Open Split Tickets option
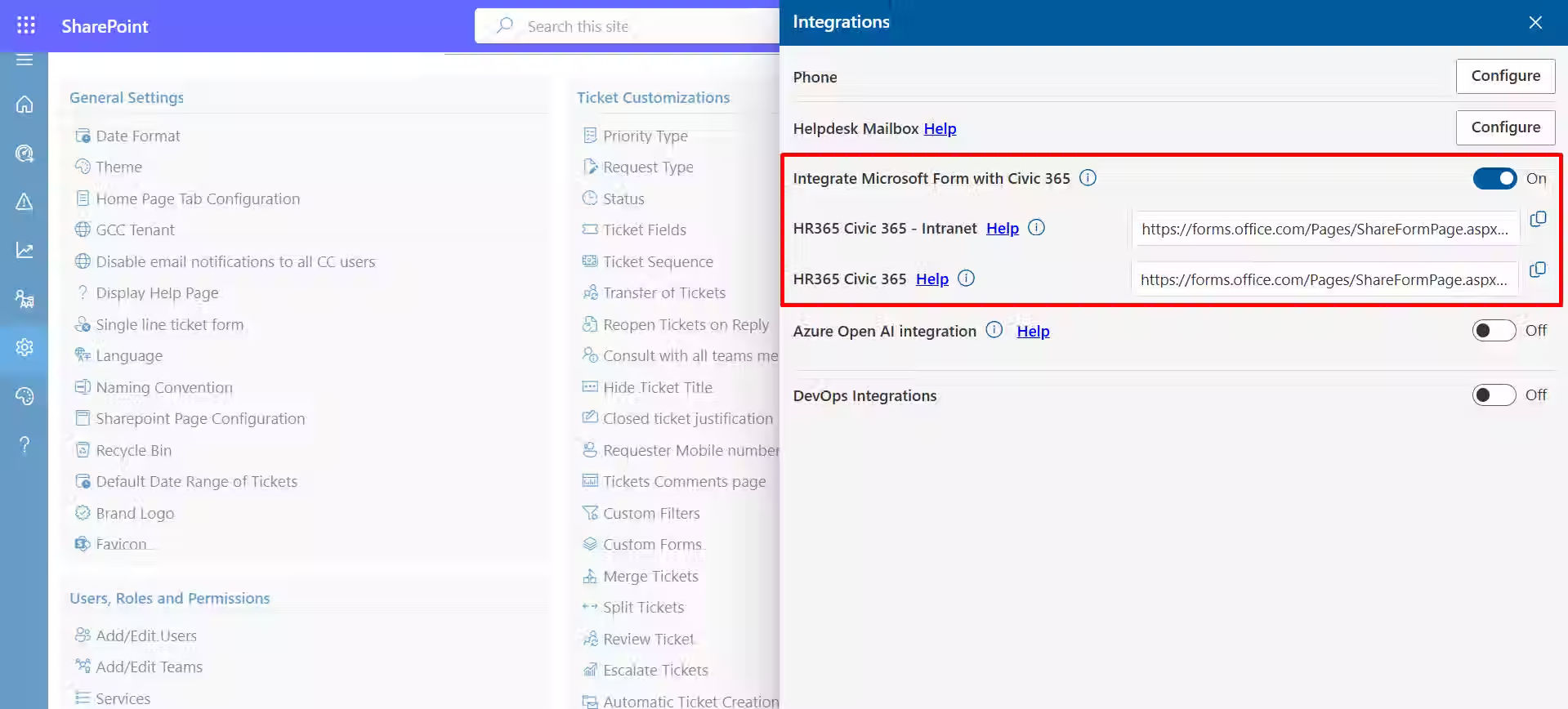 643,607
